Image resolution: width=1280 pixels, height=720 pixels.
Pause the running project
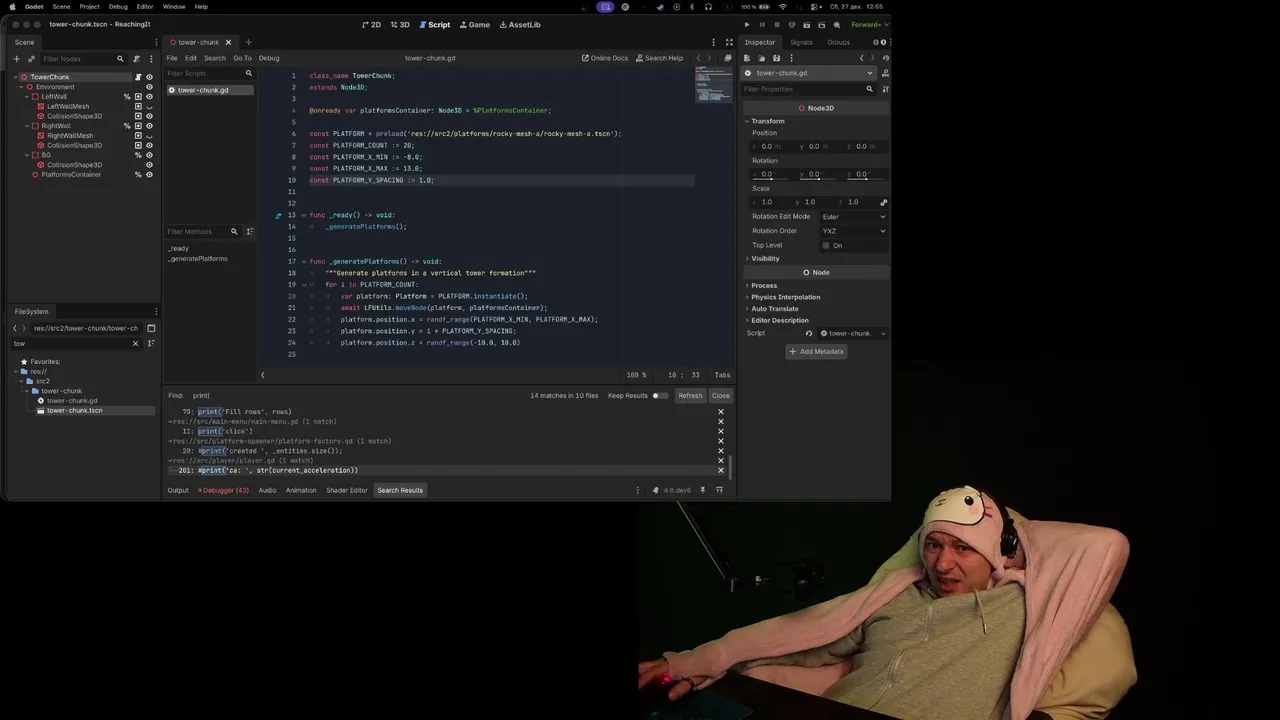762,24
